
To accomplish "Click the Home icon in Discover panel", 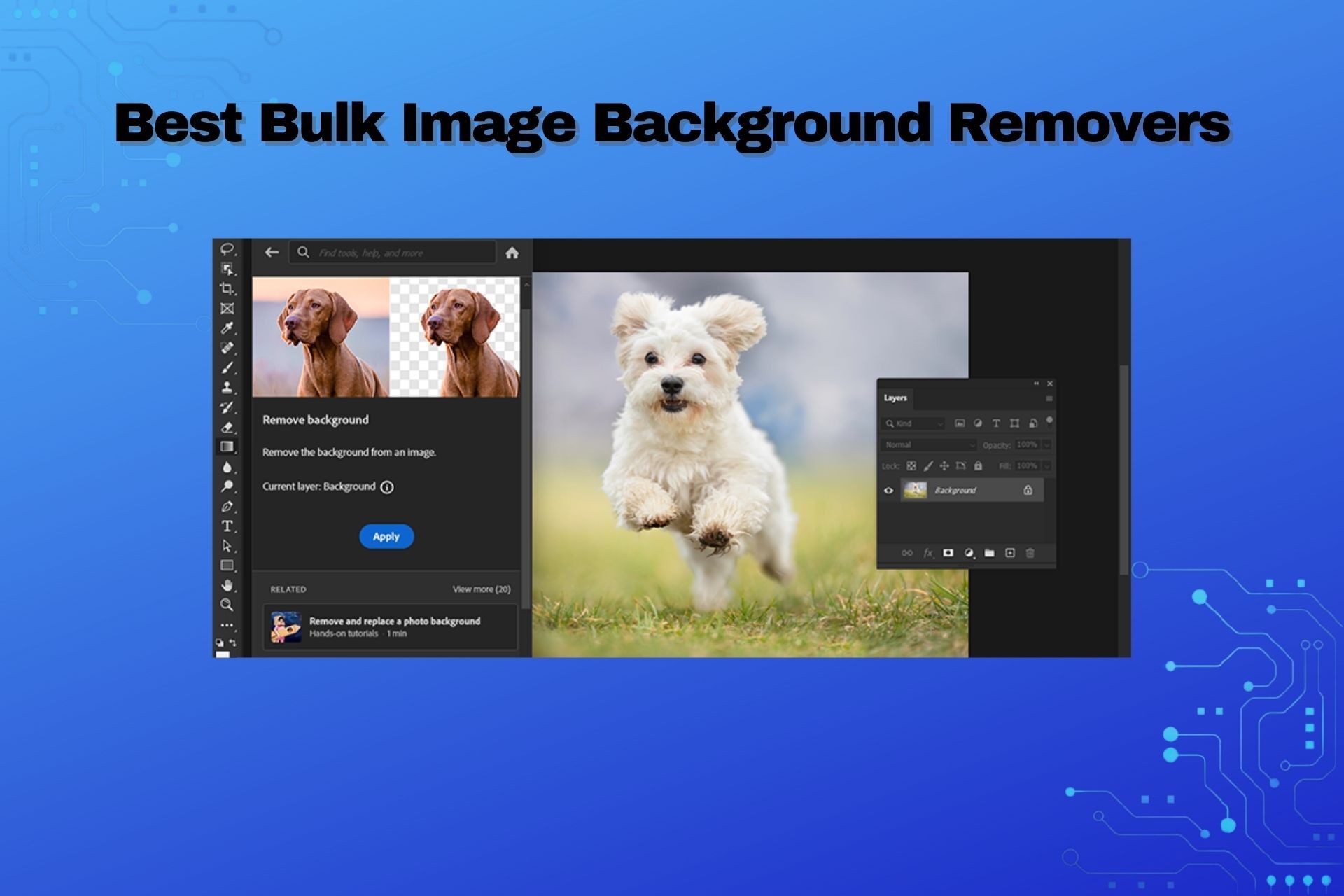I will click(512, 253).
